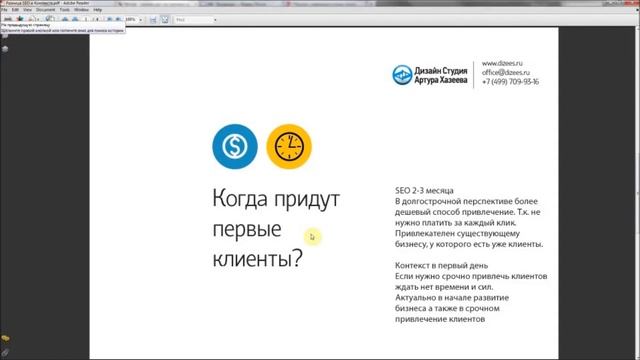Viewport: 640px width, 360px height.
Task: Open the zoom percentage dropdown arrow
Action: pos(141,20)
